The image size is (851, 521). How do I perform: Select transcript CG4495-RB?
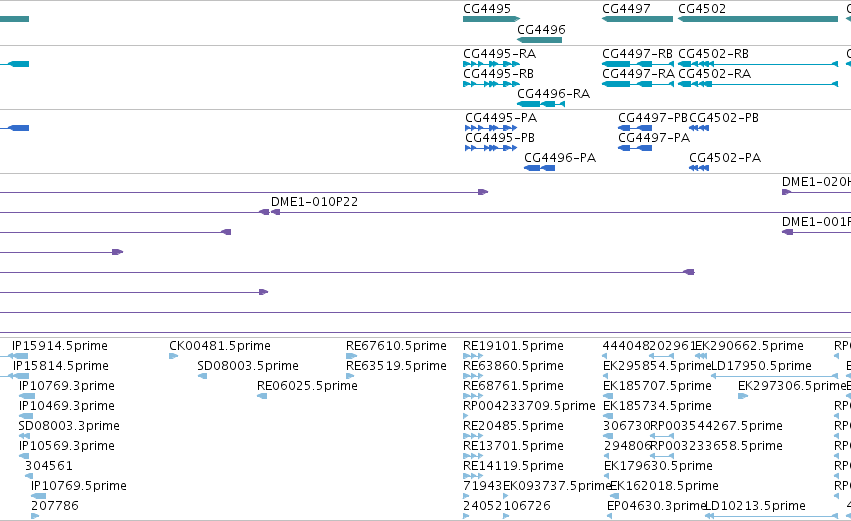[498, 74]
